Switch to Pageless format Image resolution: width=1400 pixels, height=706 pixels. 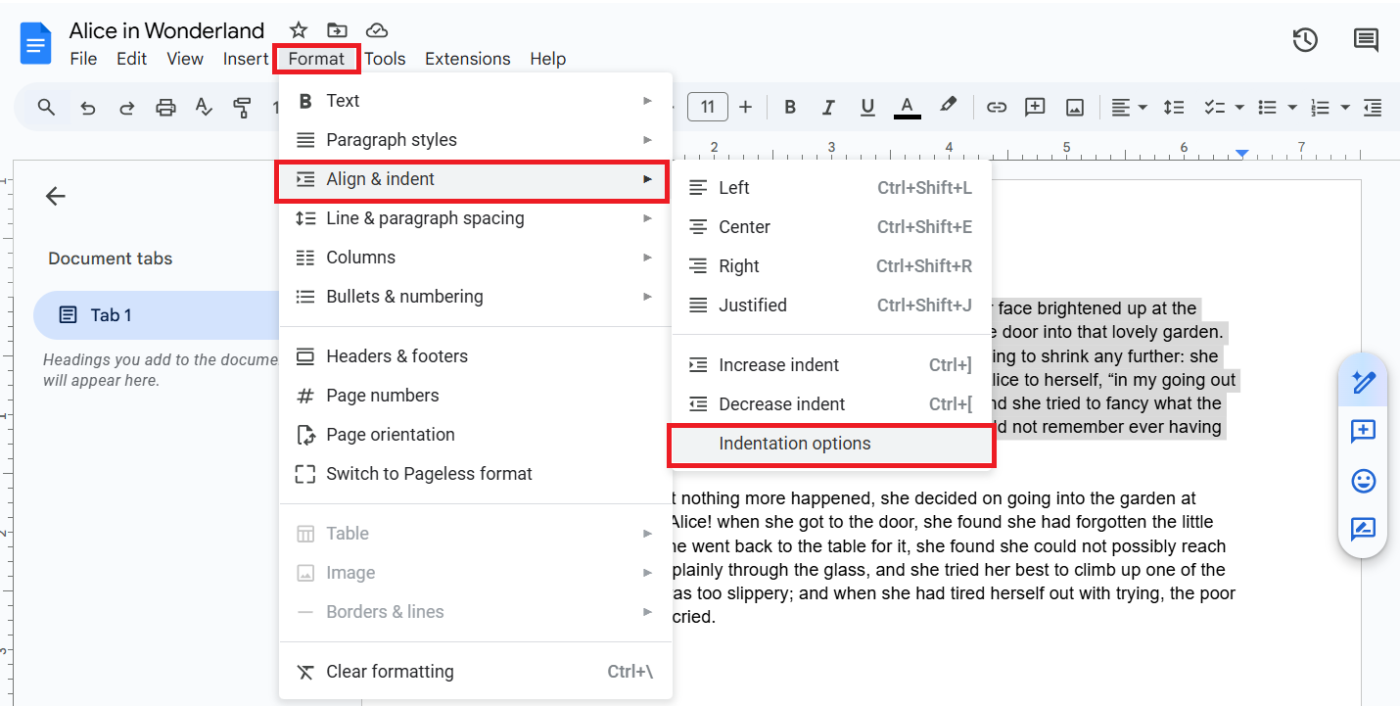[x=428, y=473]
